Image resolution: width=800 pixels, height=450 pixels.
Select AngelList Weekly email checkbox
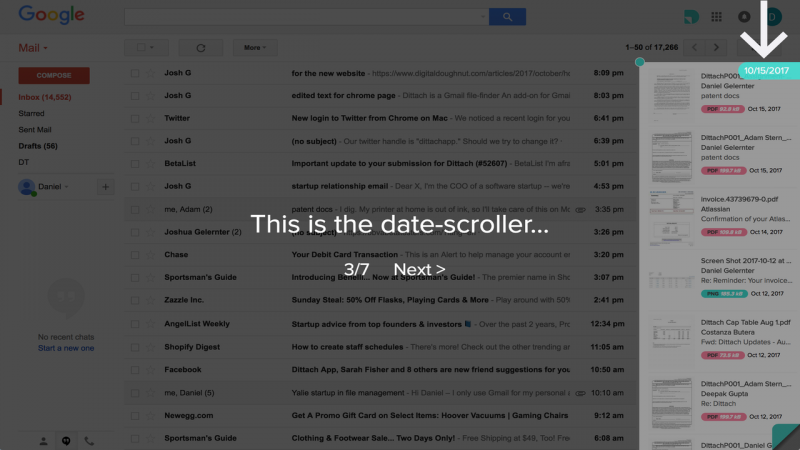click(x=135, y=324)
